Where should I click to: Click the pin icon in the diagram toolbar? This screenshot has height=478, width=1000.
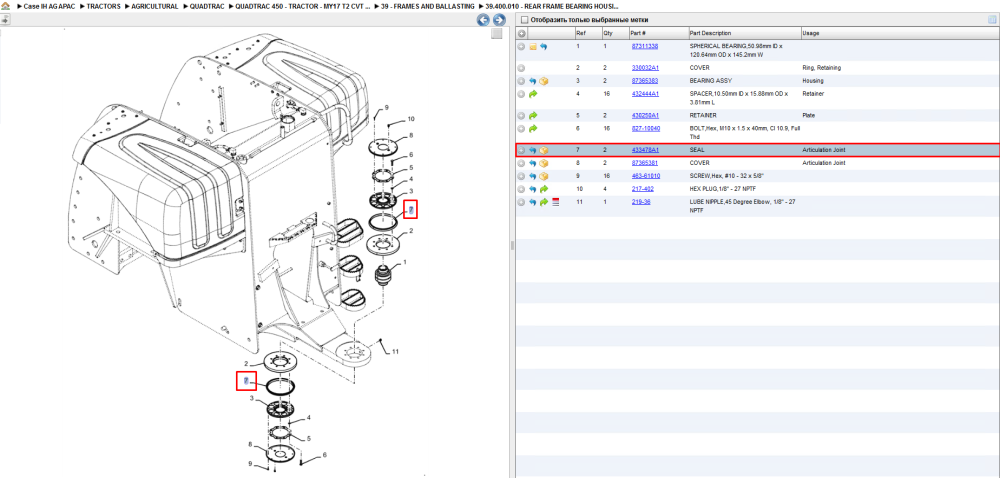click(x=5, y=18)
